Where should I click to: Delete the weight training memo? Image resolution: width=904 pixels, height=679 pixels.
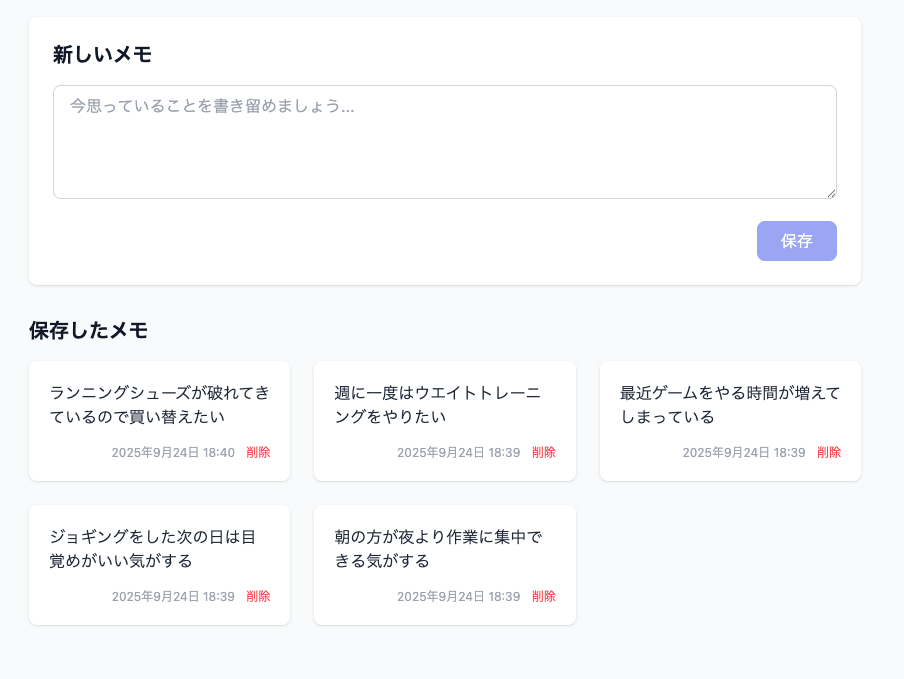click(544, 452)
